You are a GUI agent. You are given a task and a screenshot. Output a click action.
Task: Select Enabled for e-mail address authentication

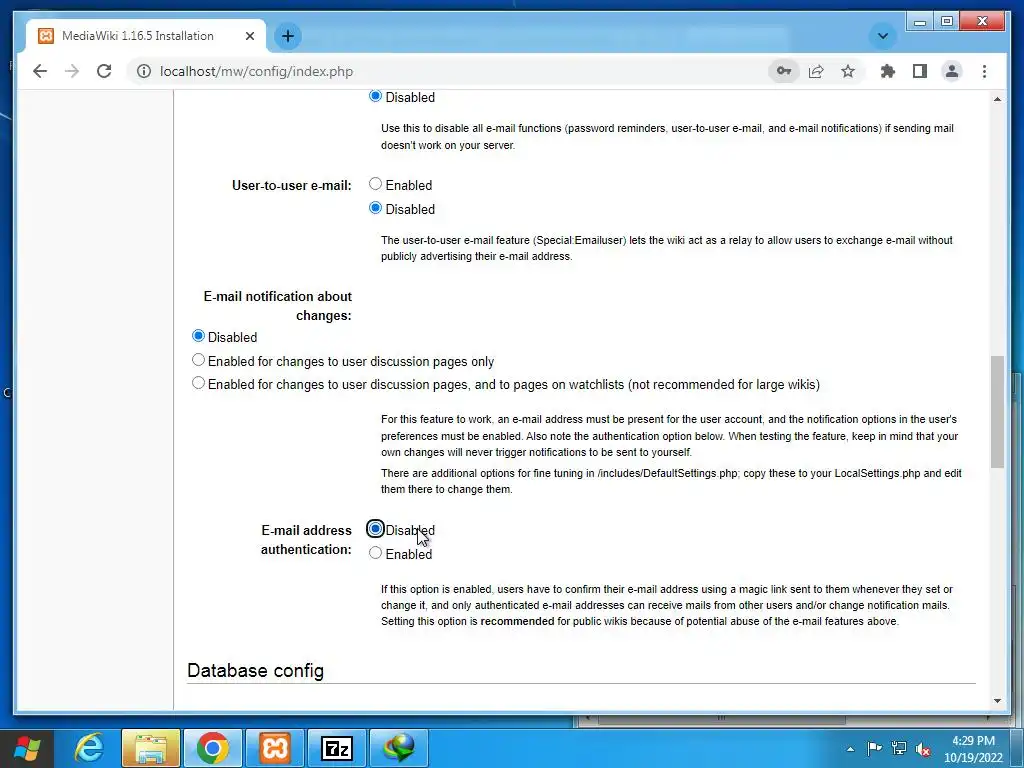(375, 553)
